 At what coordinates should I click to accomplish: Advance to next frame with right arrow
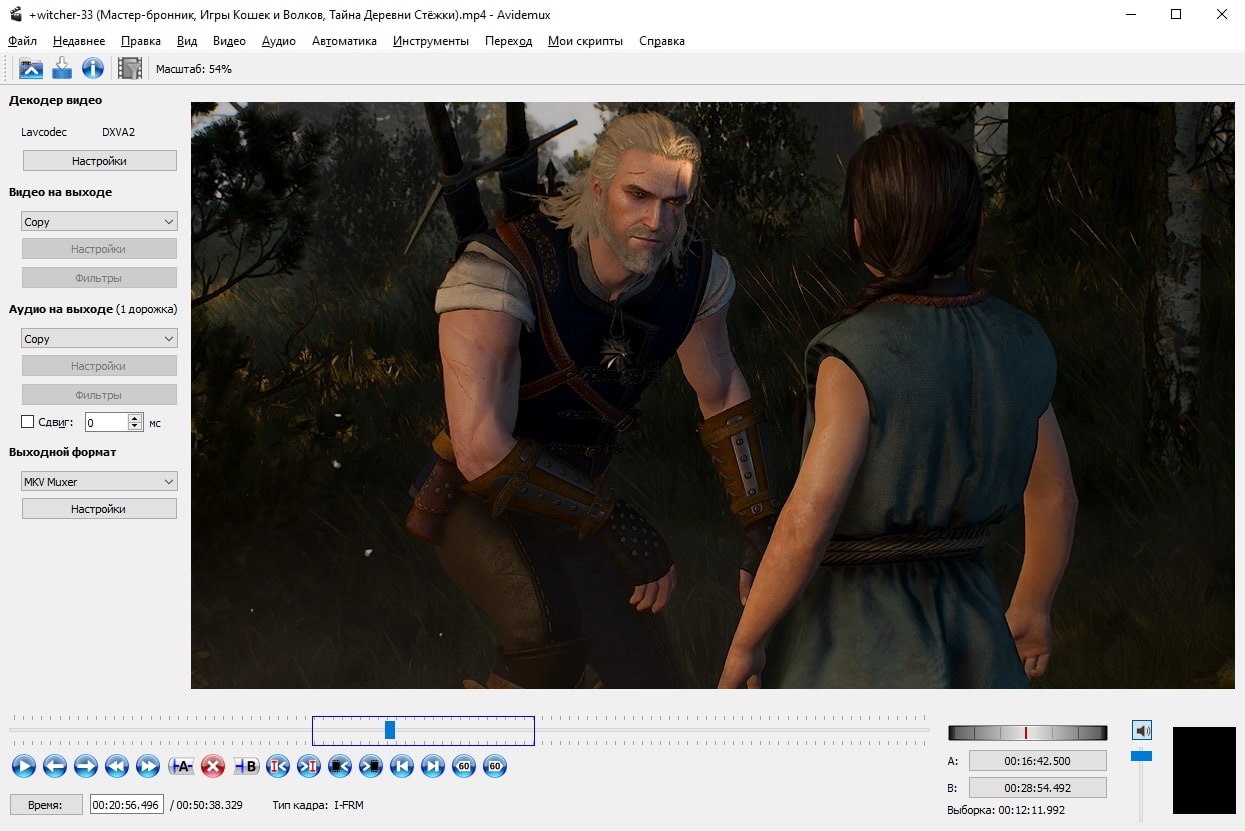tap(86, 767)
